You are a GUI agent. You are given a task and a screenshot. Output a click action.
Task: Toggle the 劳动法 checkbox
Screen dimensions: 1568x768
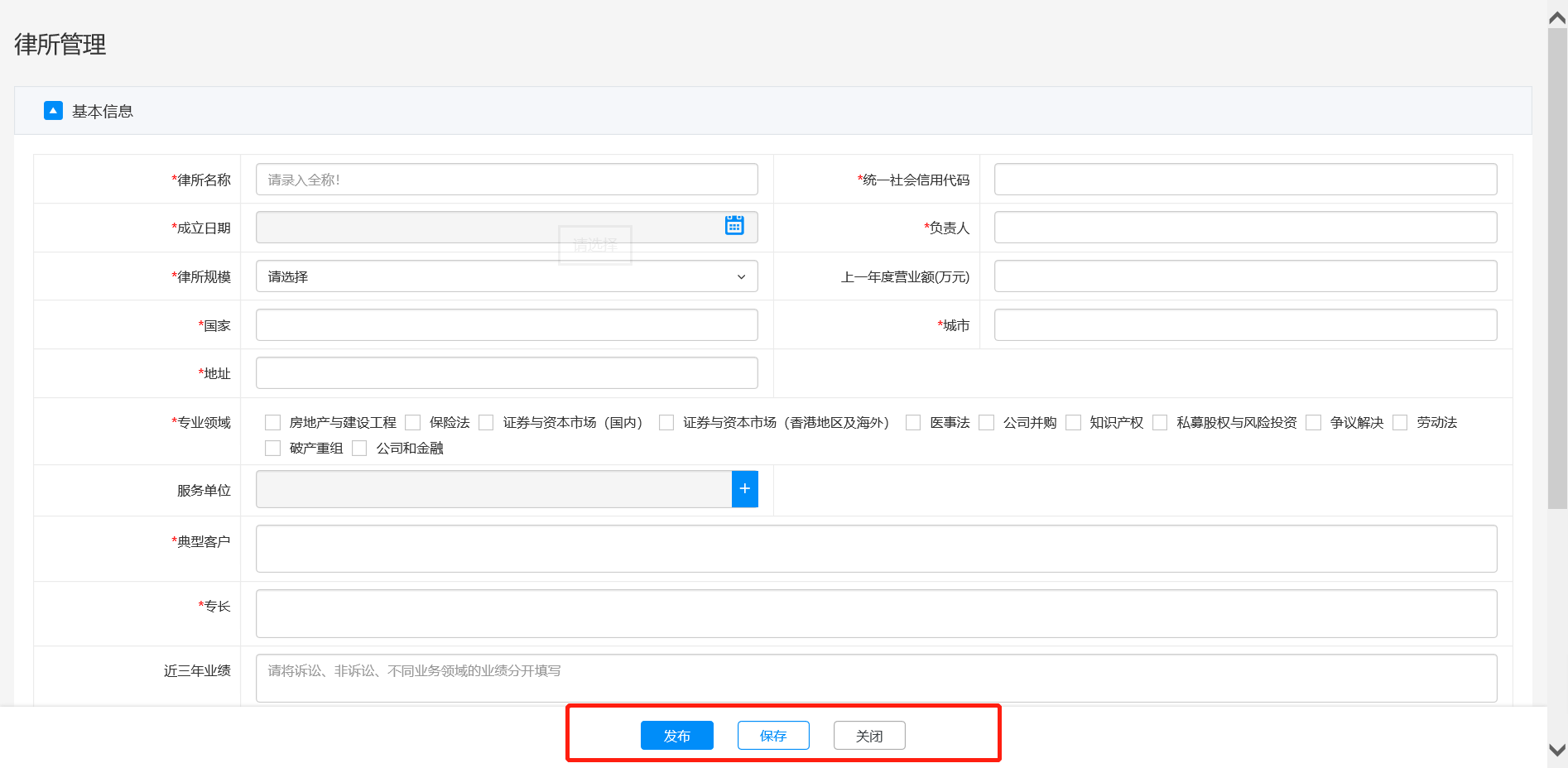pos(1400,423)
